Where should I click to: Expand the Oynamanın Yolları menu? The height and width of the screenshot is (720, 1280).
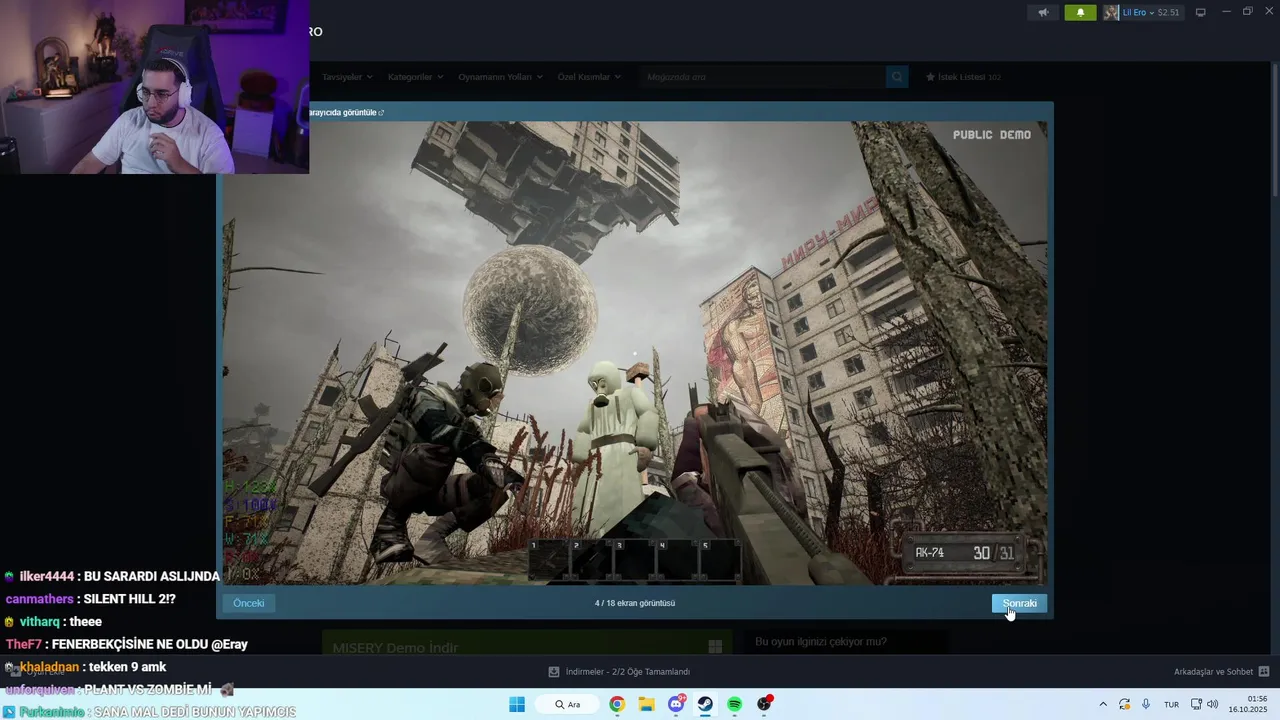point(500,77)
